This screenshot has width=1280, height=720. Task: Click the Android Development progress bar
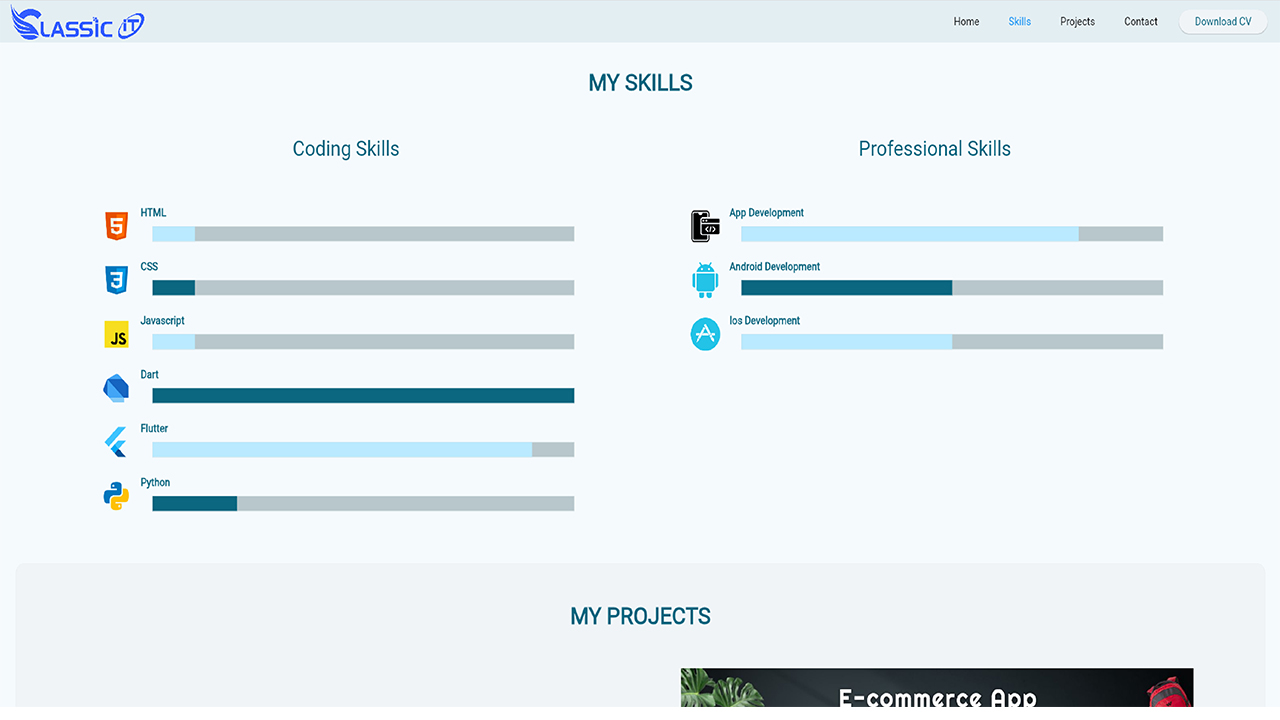click(x=952, y=288)
